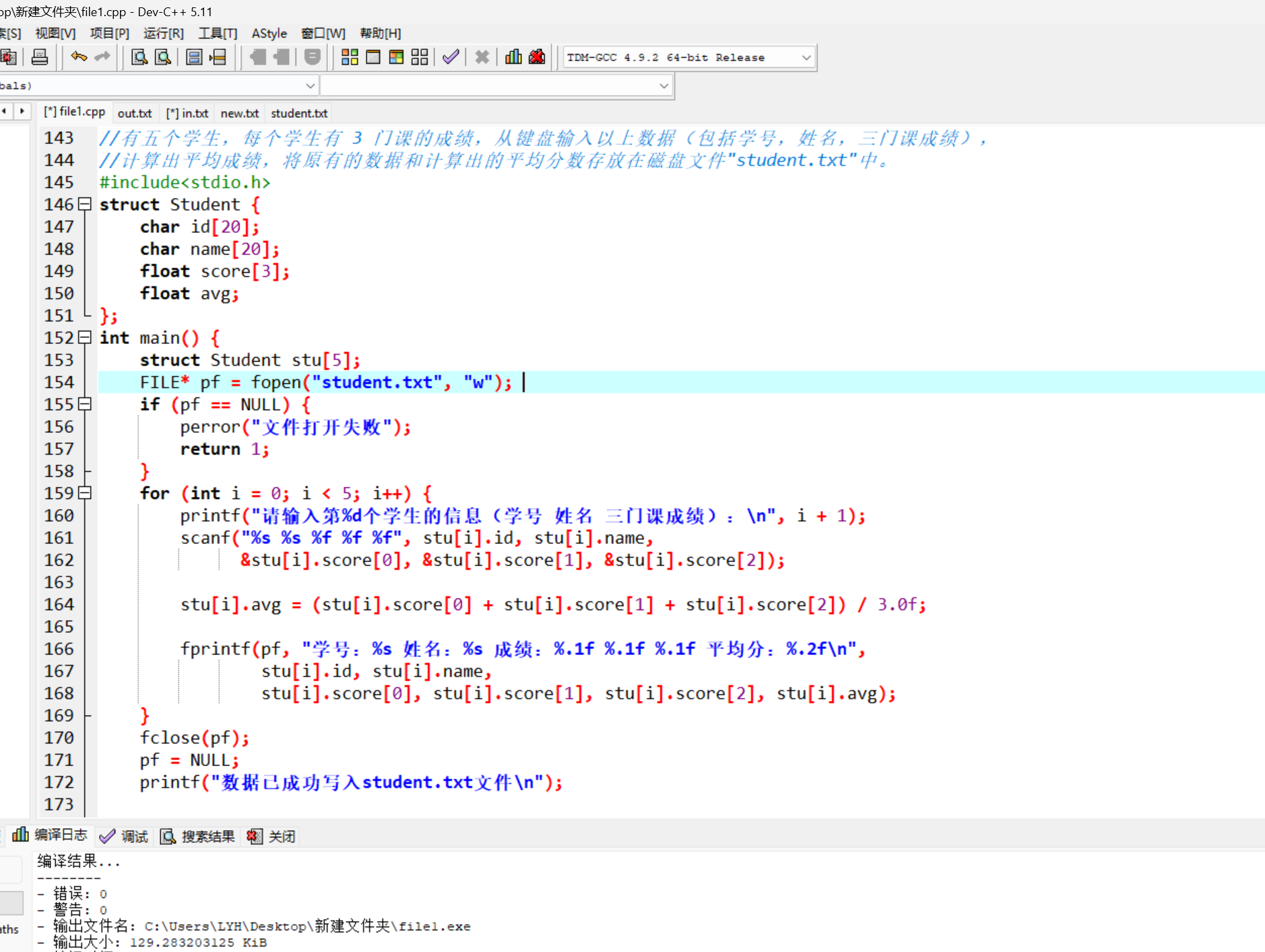This screenshot has height=952, width=1265.
Task: Click the right of two grayed arrow-page icons
Action: pos(281,57)
